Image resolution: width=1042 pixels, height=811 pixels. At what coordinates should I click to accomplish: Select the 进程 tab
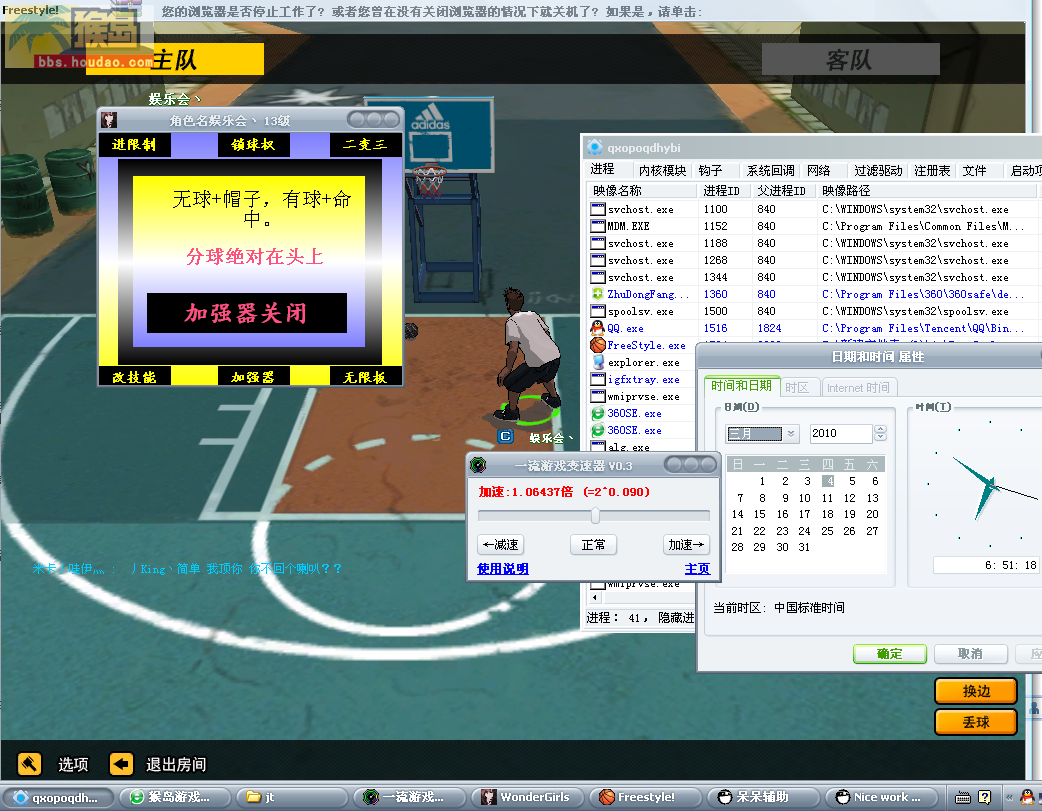[x=602, y=170]
